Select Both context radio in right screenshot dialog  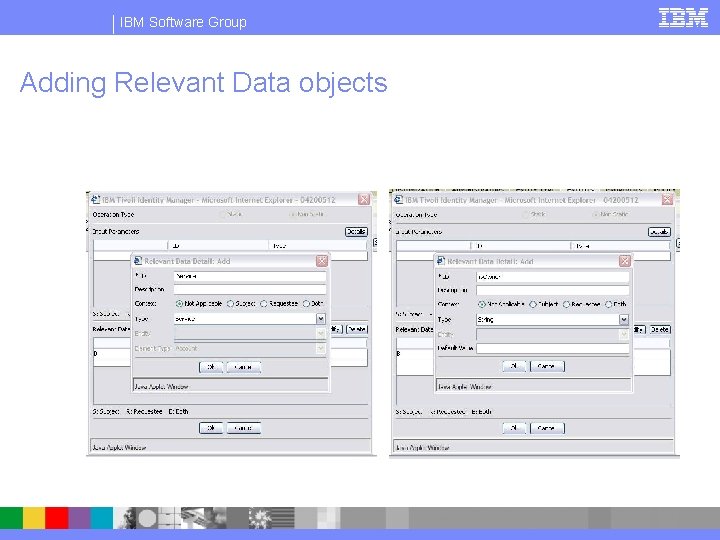tap(609, 304)
